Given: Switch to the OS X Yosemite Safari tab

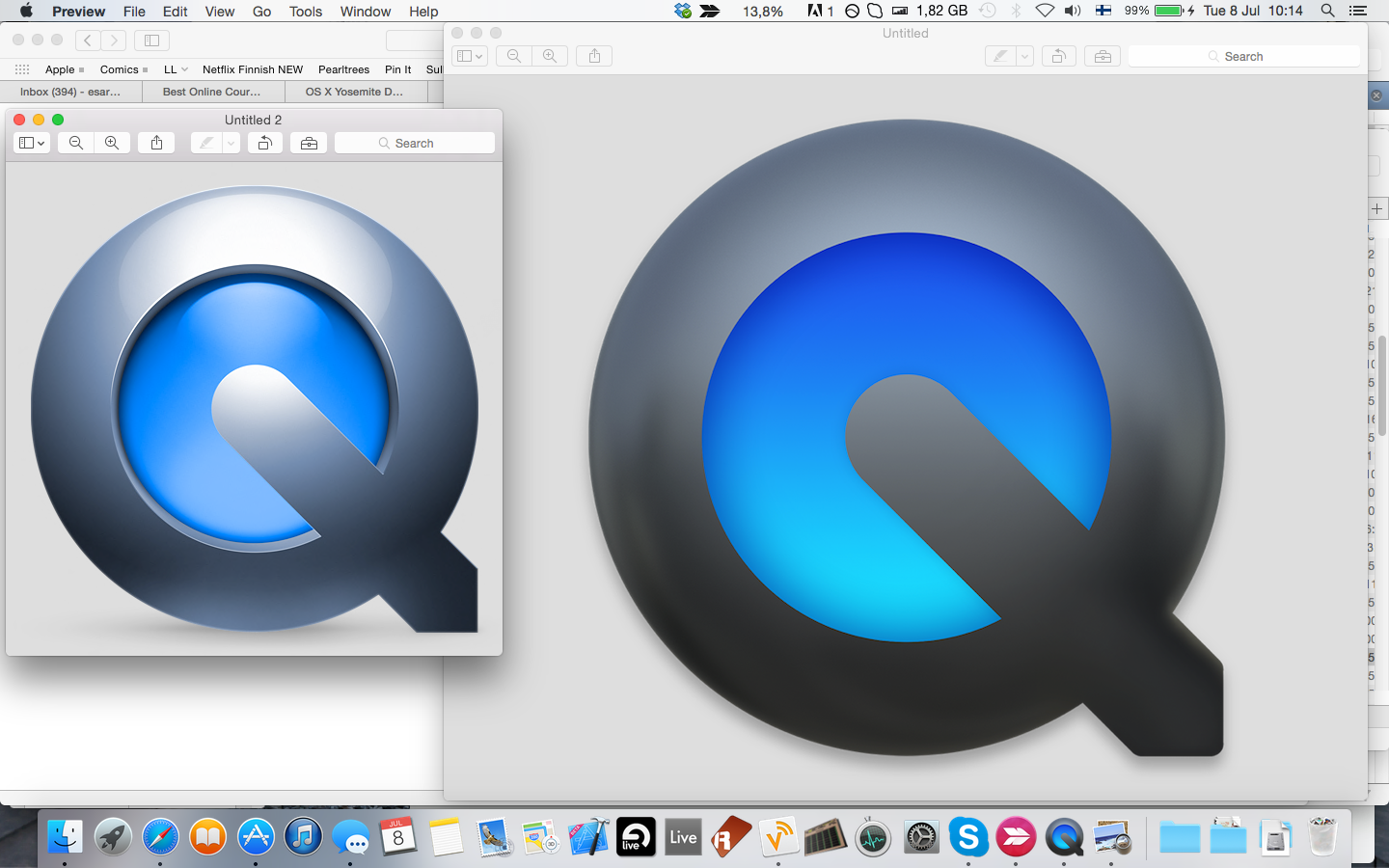Looking at the screenshot, I should click(356, 92).
